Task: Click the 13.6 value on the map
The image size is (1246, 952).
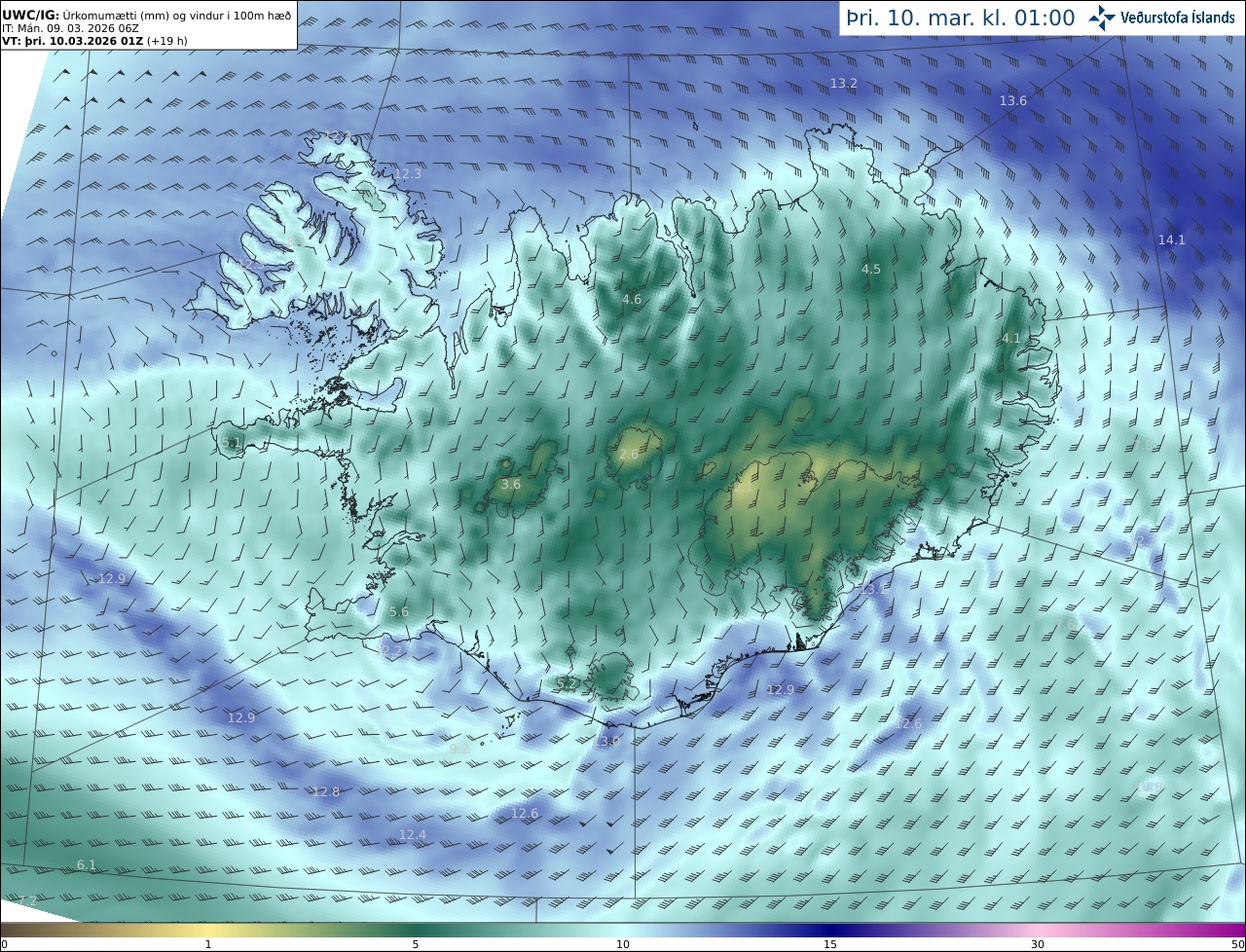Action: pyautogui.click(x=1013, y=100)
